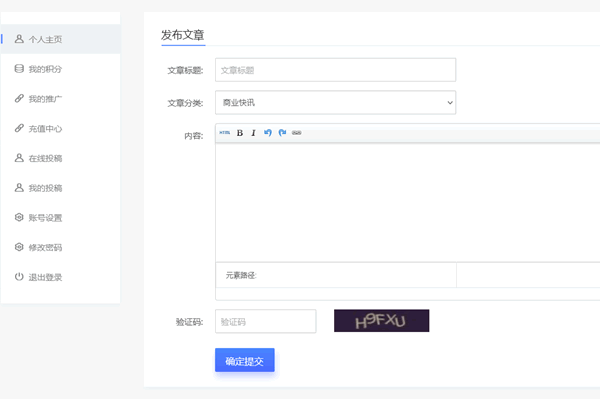Focus the 验证码 input field

point(266,321)
